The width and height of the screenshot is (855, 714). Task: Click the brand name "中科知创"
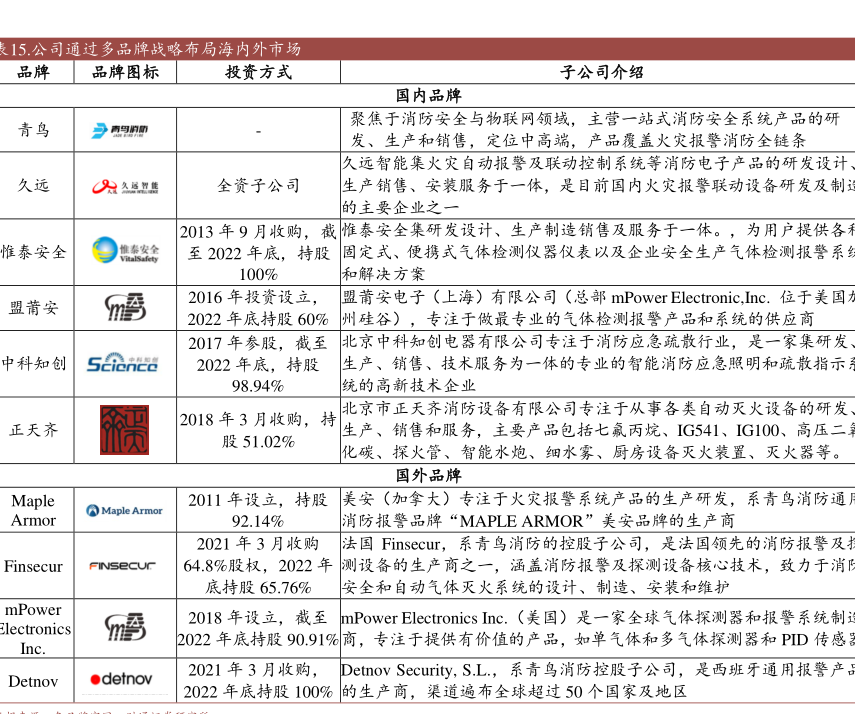click(x=33, y=363)
